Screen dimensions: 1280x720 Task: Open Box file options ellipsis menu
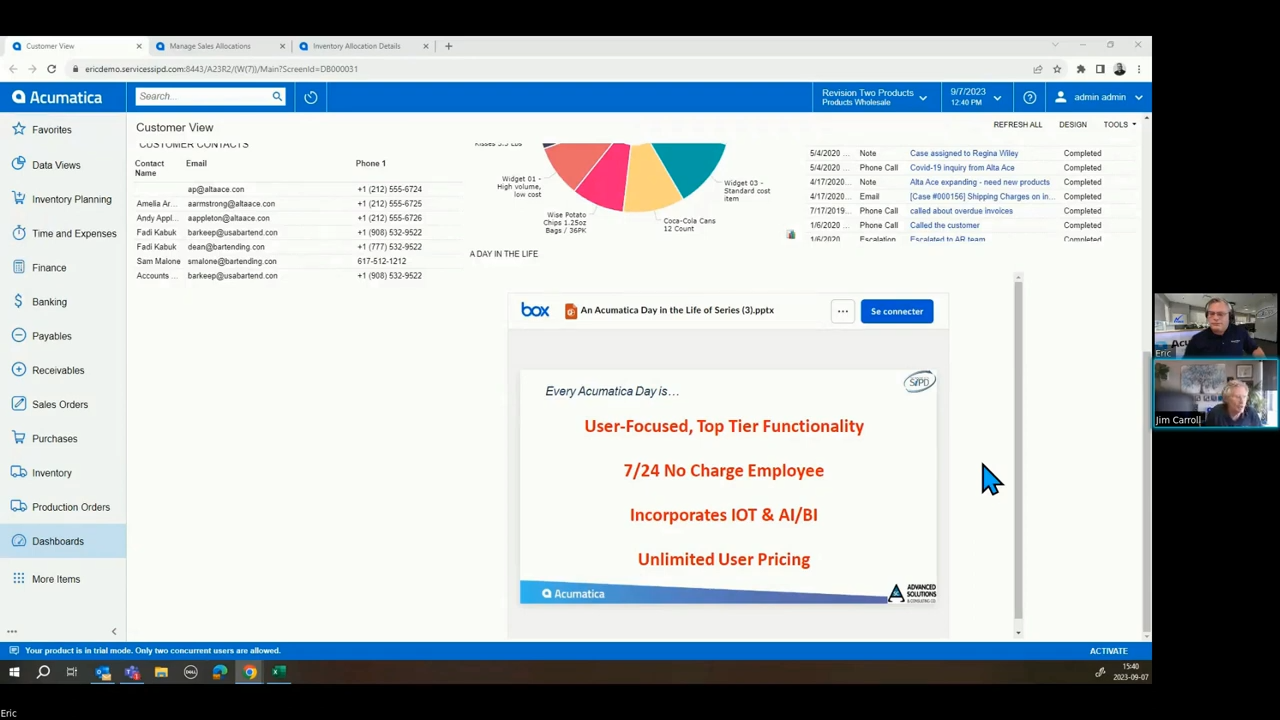[842, 311]
